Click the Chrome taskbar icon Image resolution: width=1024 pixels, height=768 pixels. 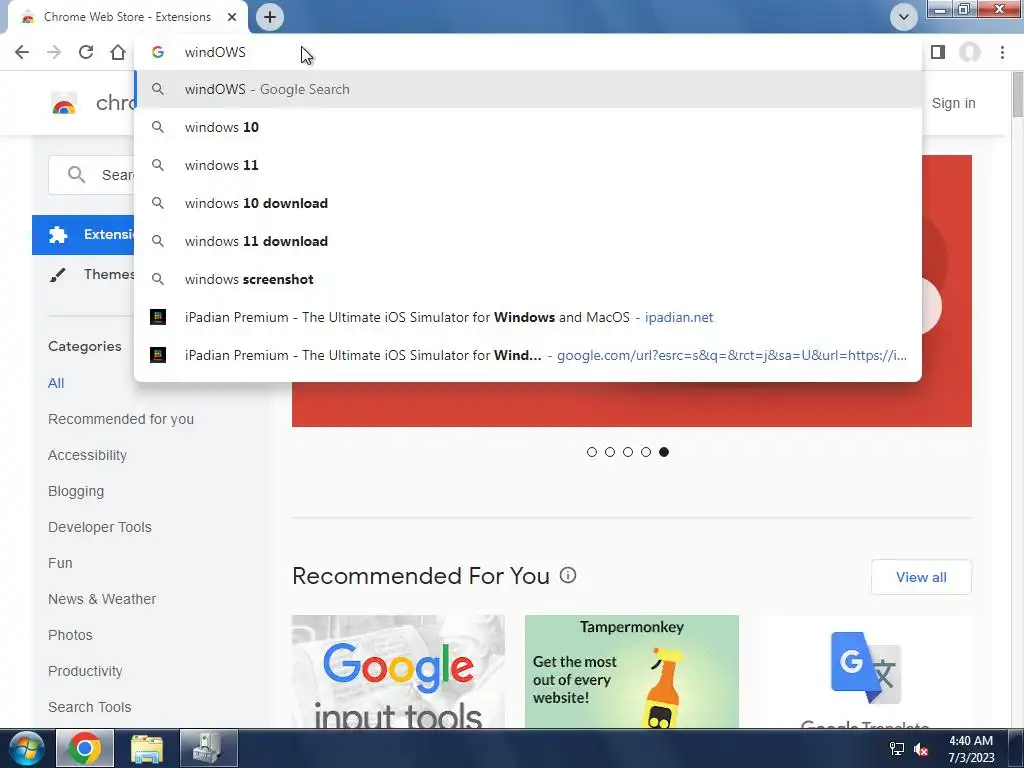[85, 748]
